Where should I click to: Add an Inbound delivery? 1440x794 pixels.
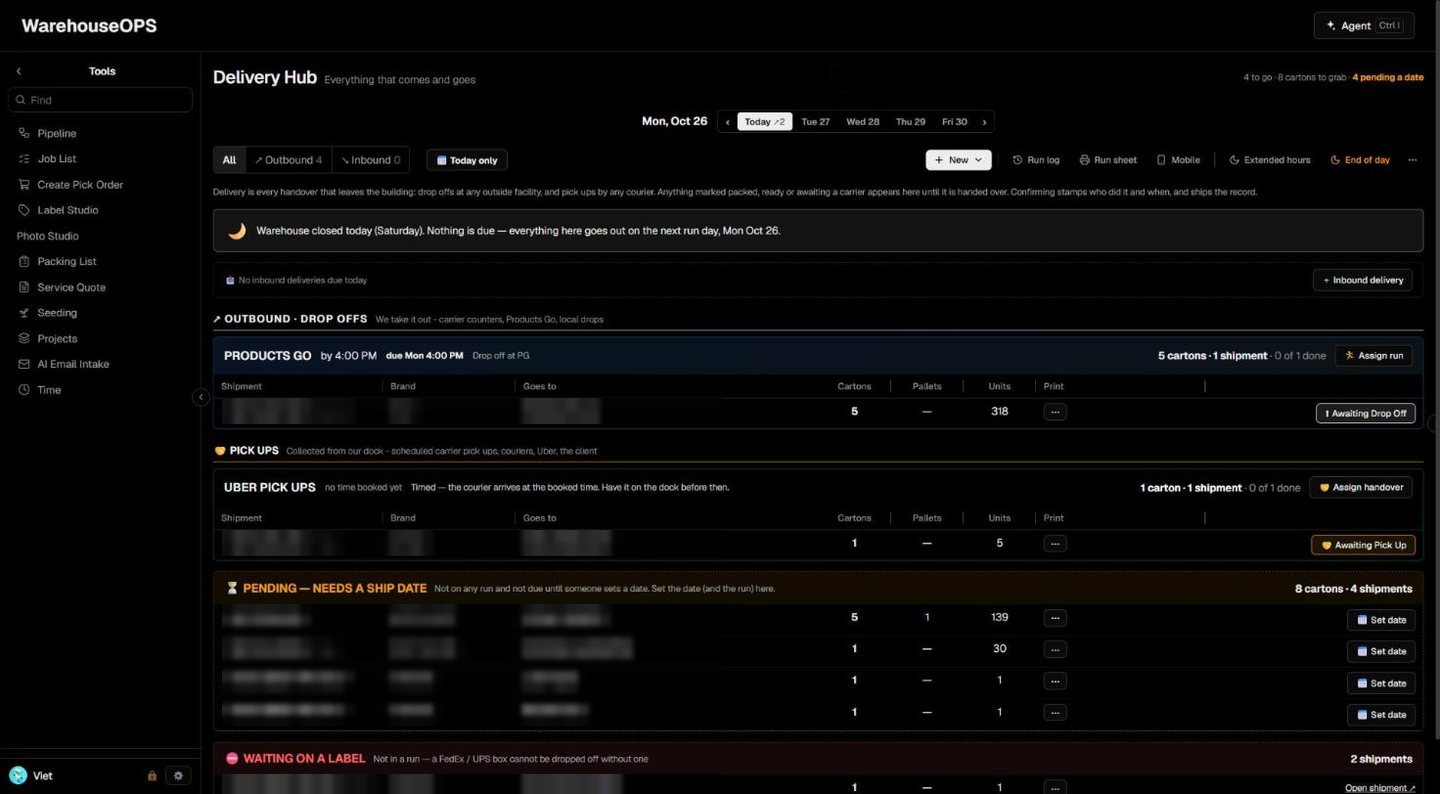coord(1362,280)
